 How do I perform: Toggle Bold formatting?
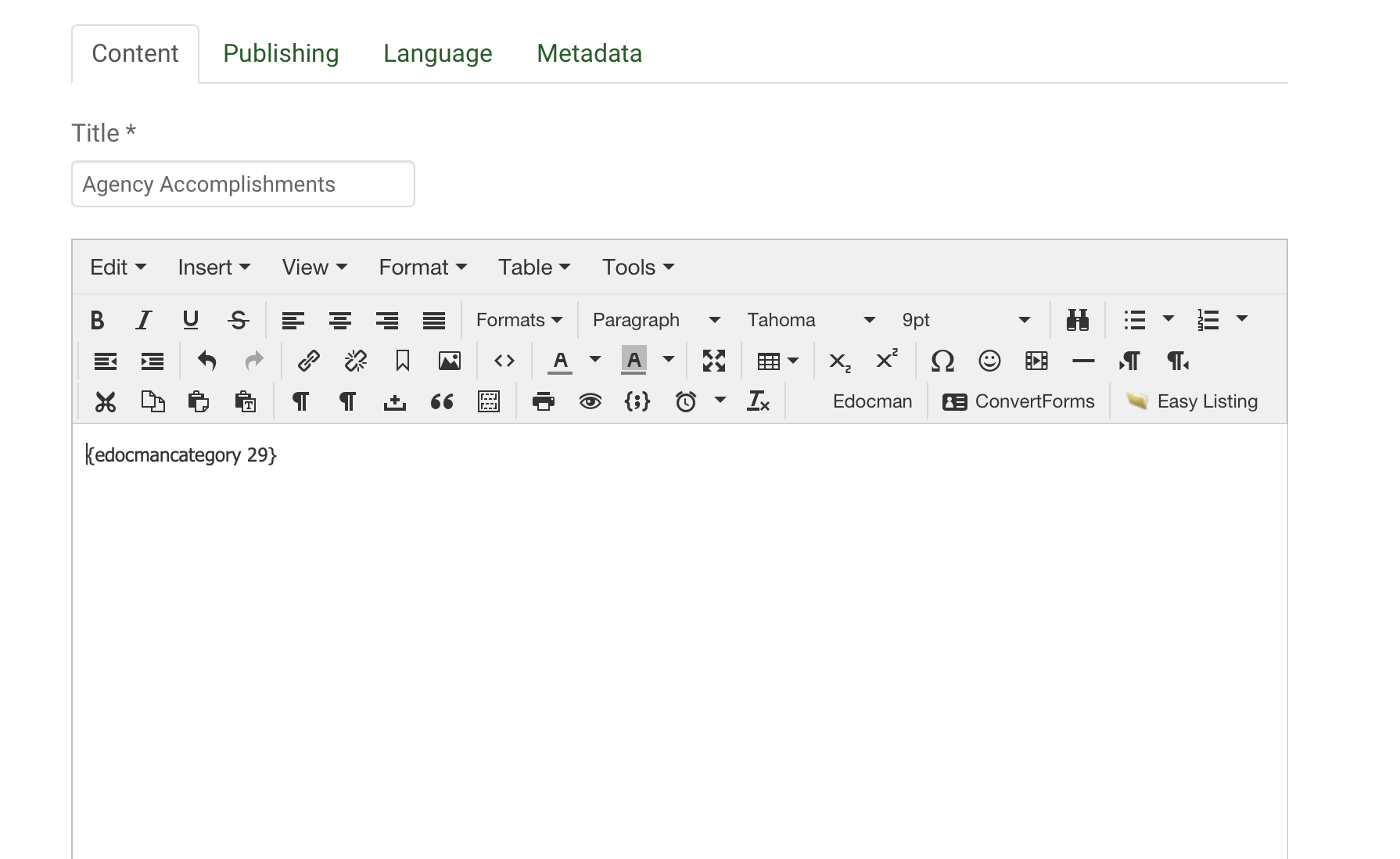[x=97, y=320]
